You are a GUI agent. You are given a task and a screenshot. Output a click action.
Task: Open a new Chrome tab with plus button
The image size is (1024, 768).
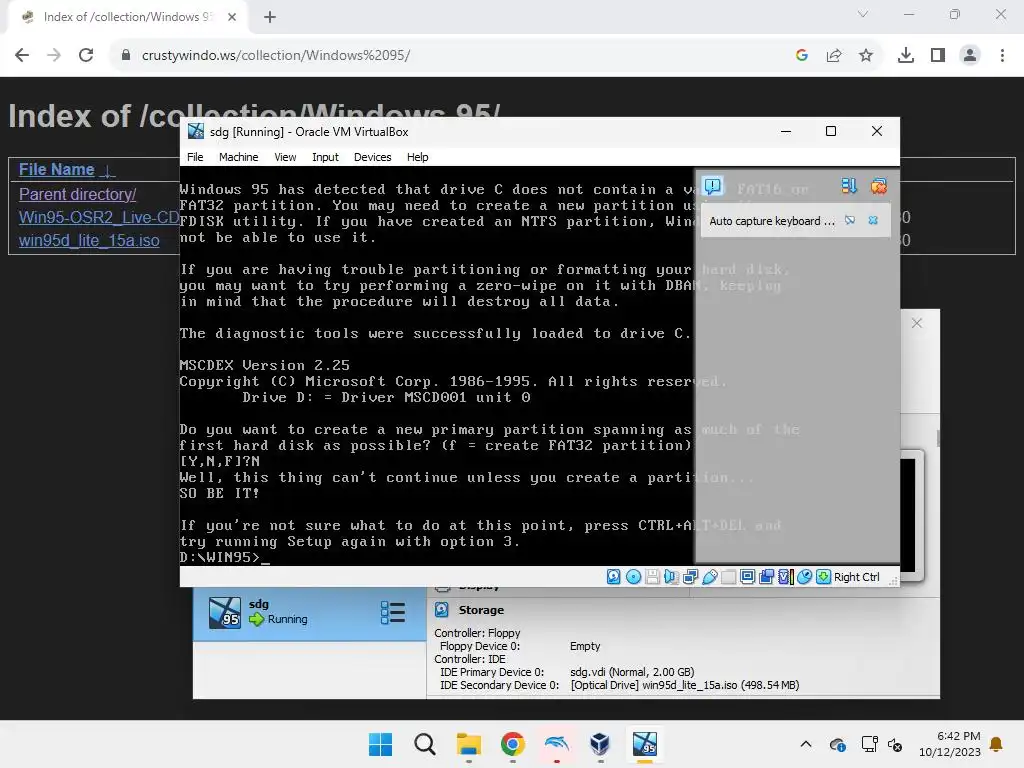point(270,17)
